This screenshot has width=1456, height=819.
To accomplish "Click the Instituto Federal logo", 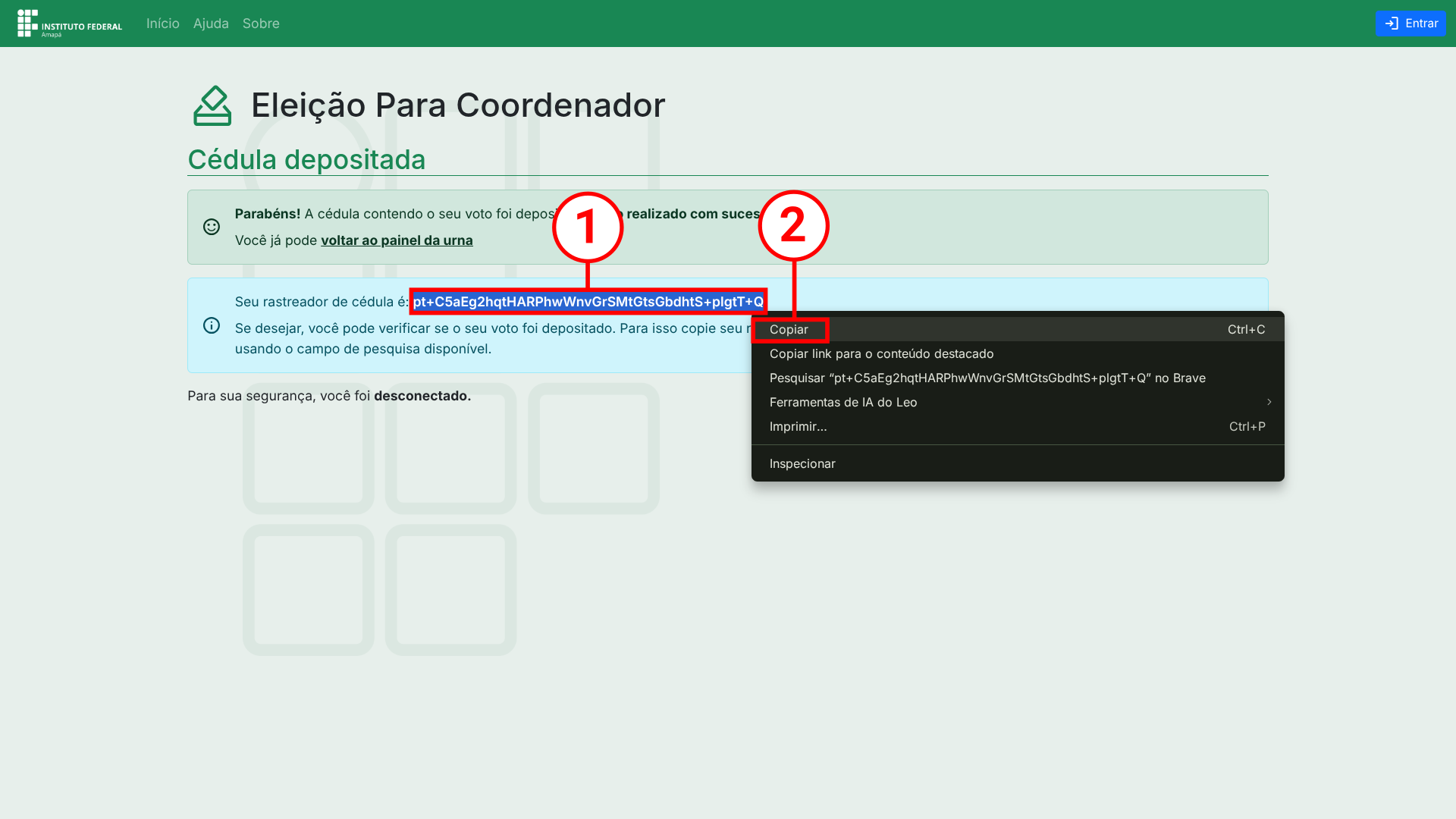I will (x=69, y=24).
